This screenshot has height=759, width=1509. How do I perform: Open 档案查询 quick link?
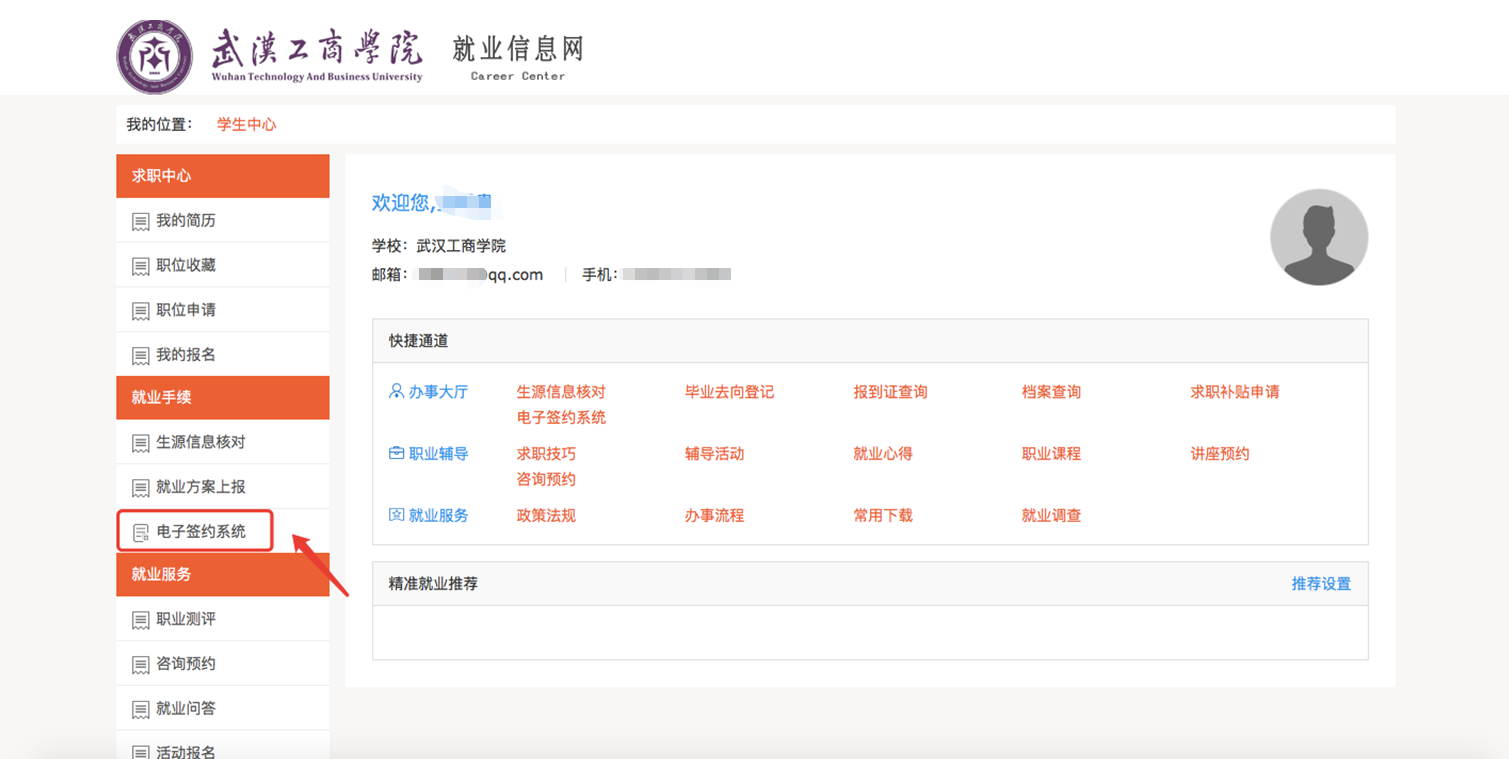pos(1051,392)
